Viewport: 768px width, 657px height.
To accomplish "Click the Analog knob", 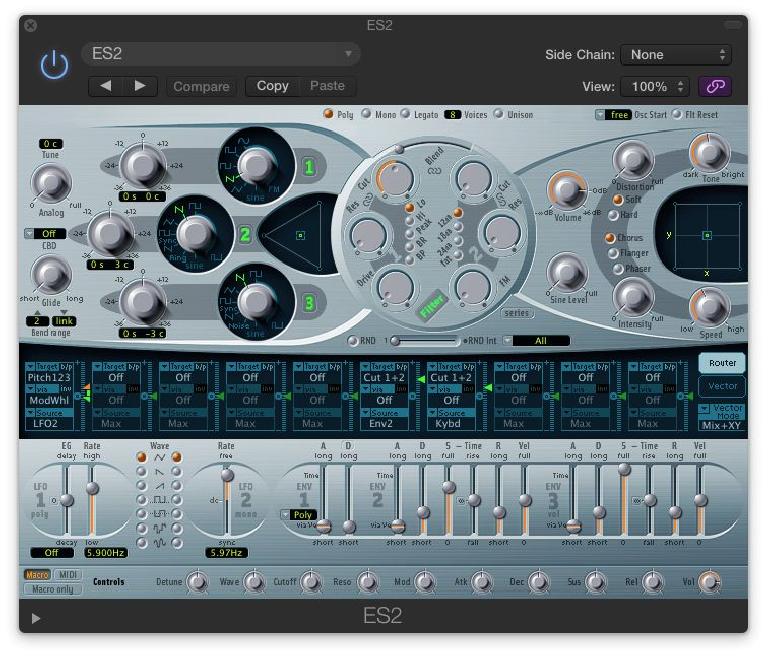I will 51,184.
